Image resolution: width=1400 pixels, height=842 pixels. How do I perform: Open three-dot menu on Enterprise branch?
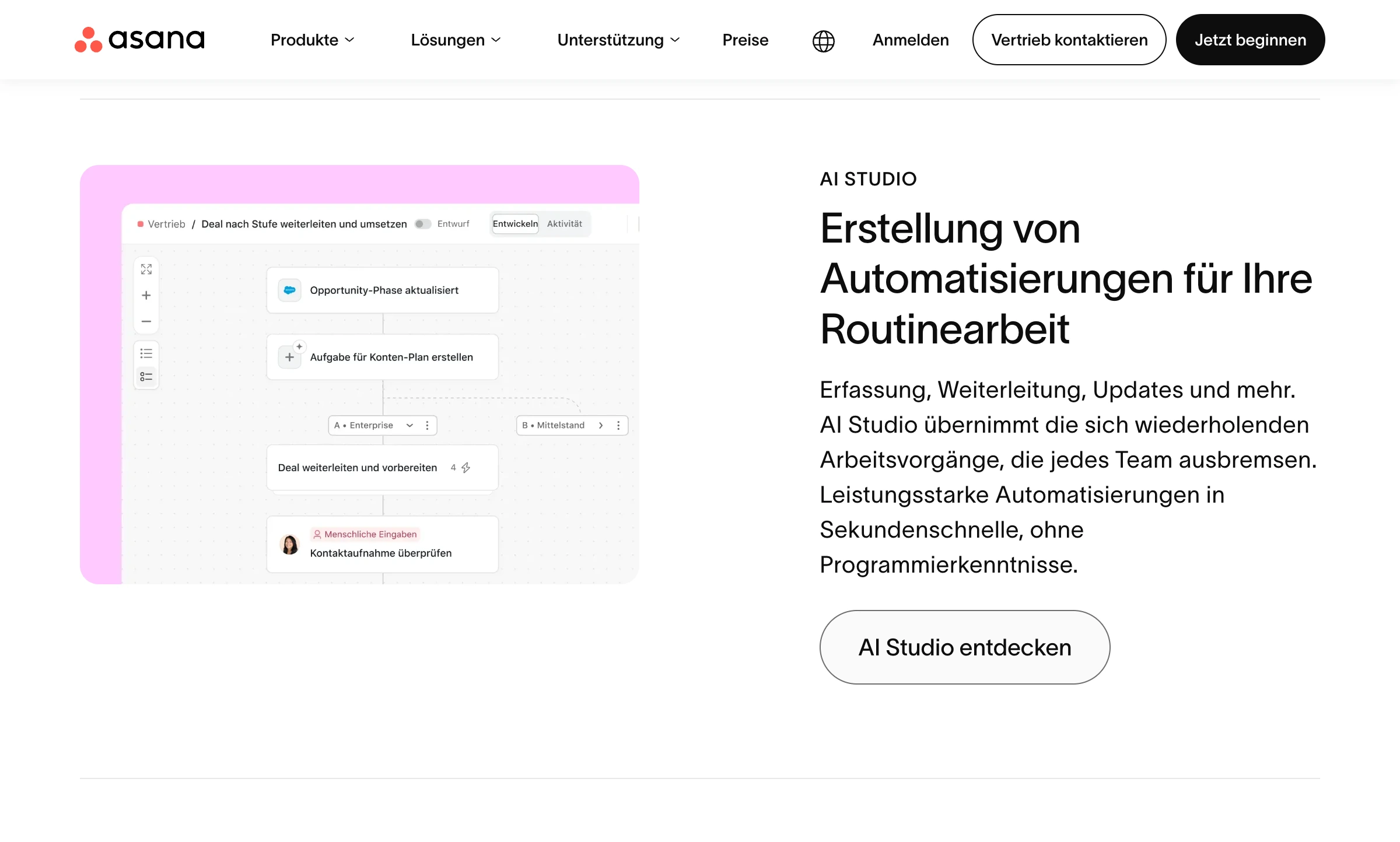pyautogui.click(x=427, y=426)
